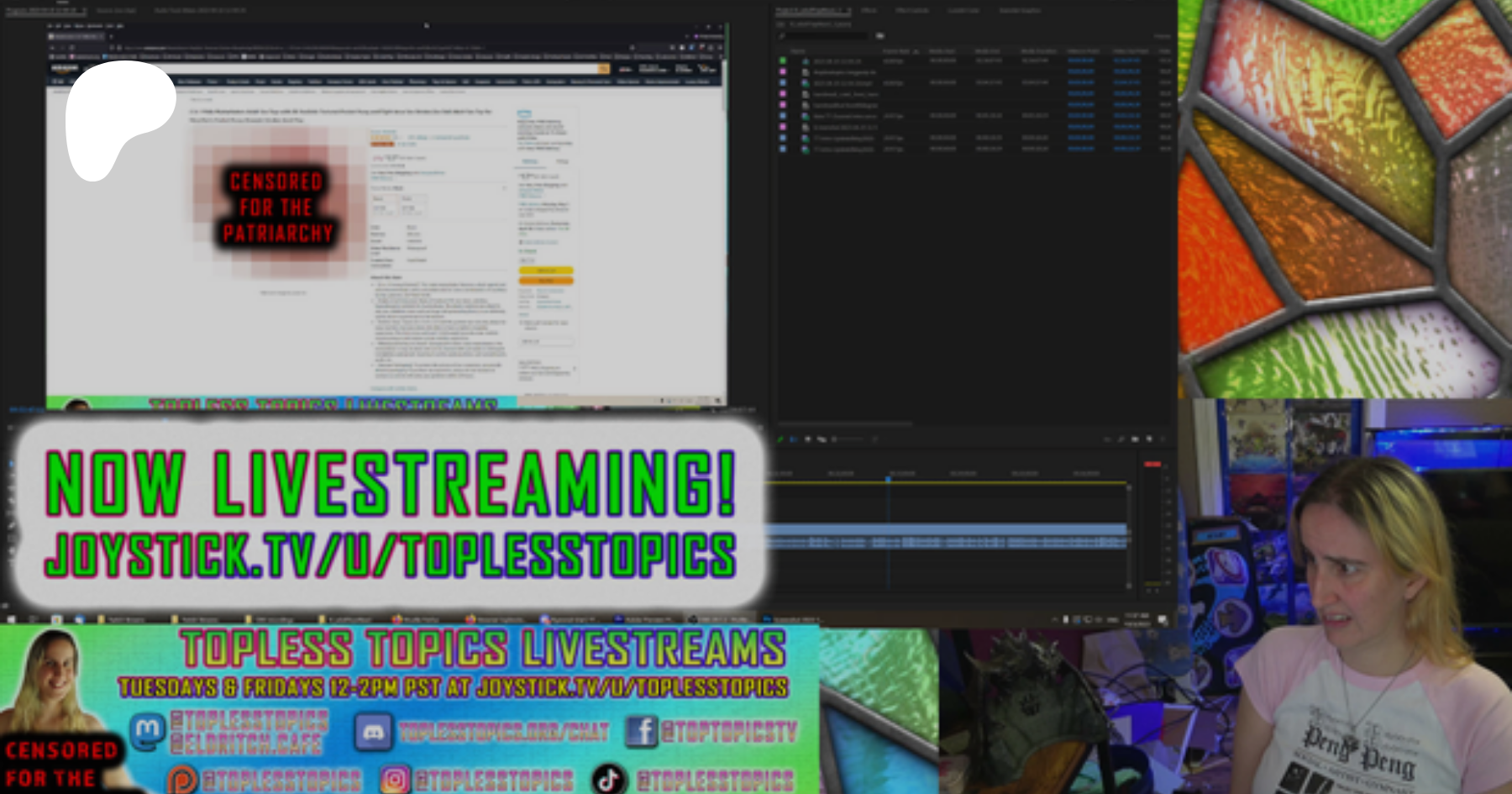Adjust the project thumbnail zoom slider

point(848,439)
